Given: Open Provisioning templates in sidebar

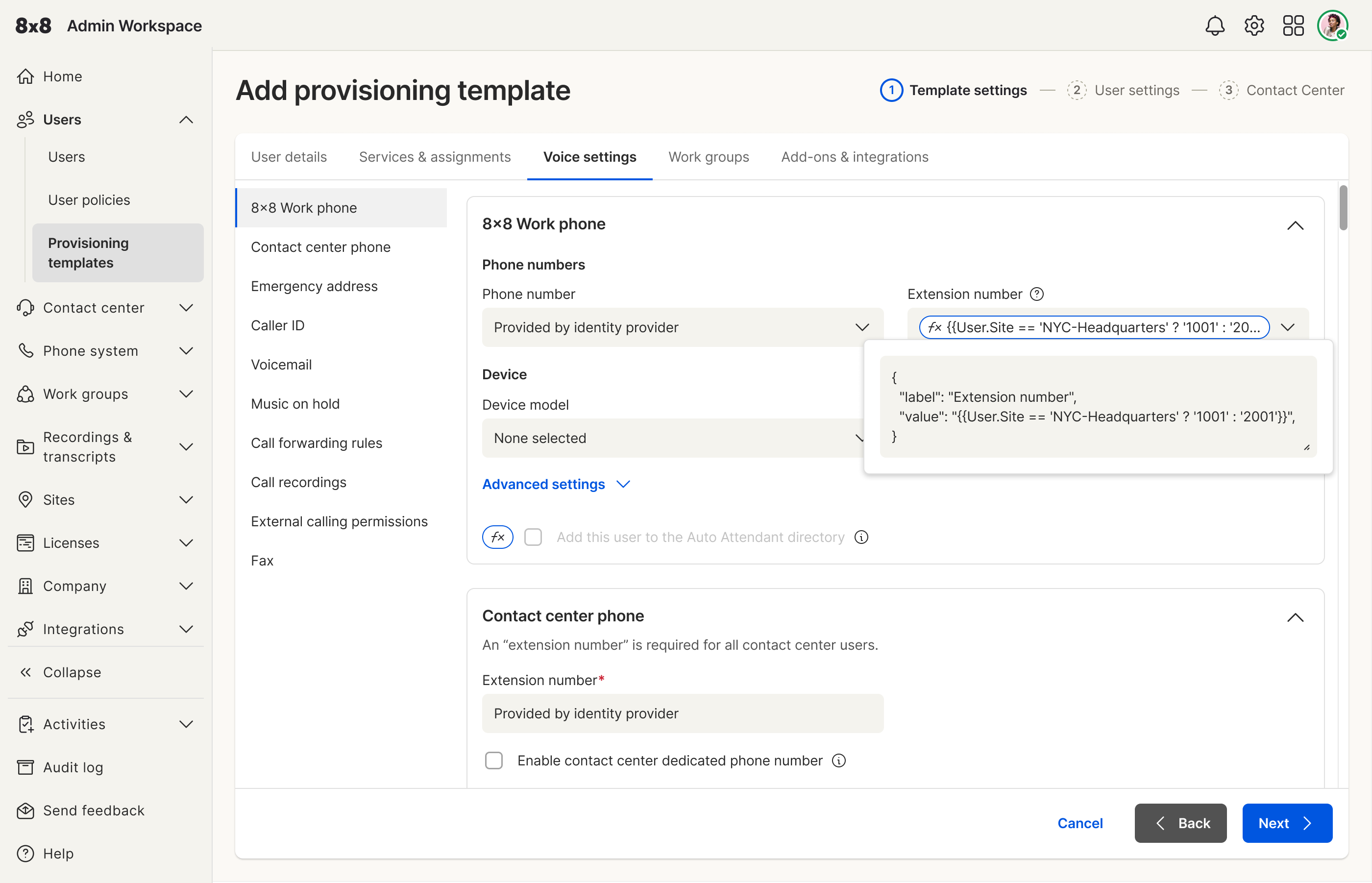Looking at the screenshot, I should click(118, 252).
